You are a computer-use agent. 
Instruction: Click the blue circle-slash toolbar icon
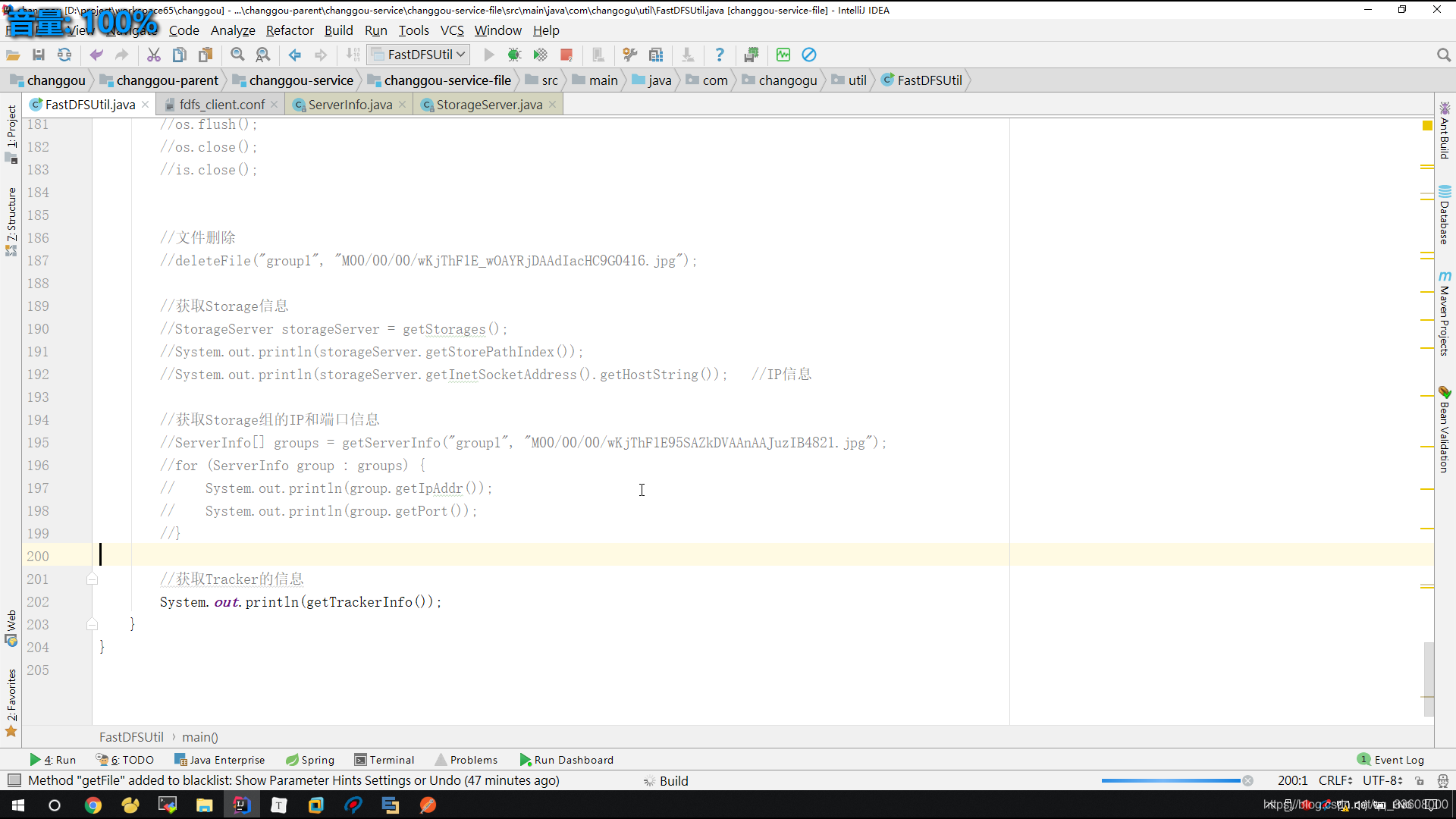point(809,55)
